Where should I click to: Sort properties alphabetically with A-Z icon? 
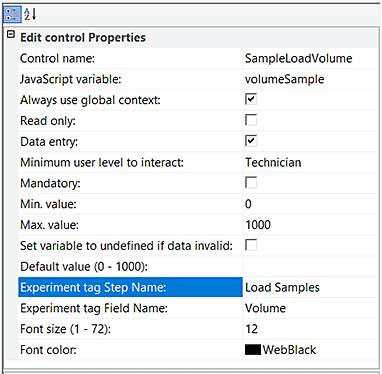click(30, 14)
